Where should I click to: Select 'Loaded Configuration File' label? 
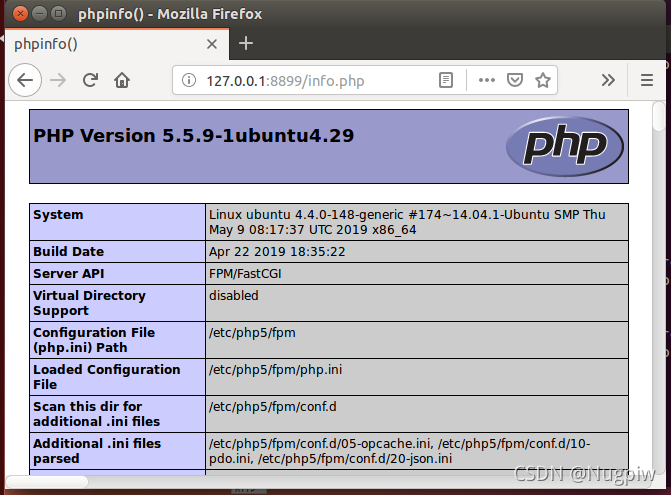coord(107,377)
